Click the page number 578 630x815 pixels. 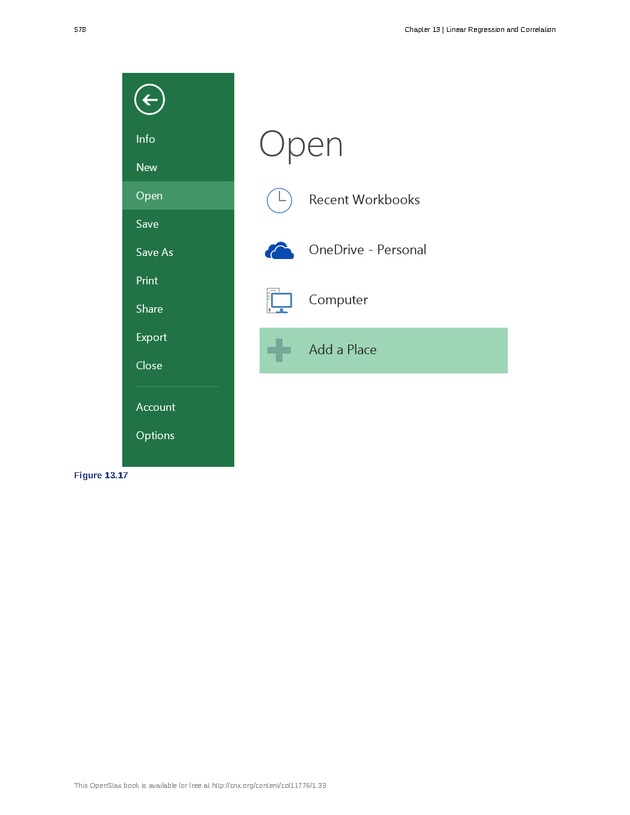click(80, 30)
